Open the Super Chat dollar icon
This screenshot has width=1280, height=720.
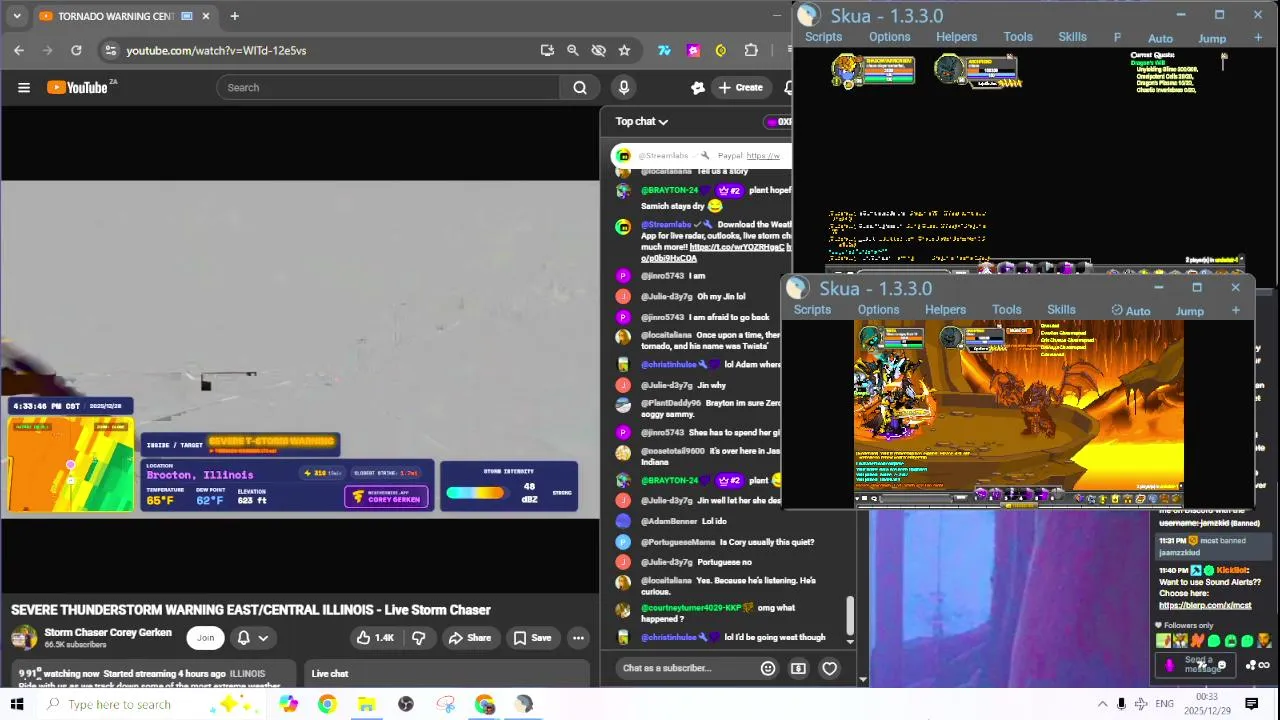(798, 668)
